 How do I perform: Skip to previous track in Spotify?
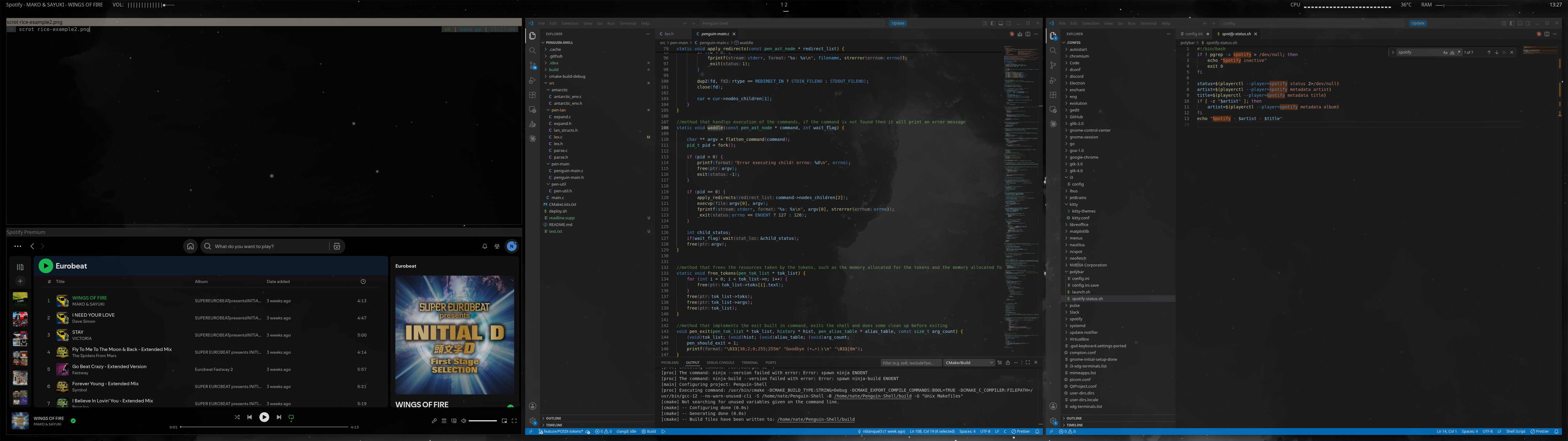pyautogui.click(x=250, y=417)
